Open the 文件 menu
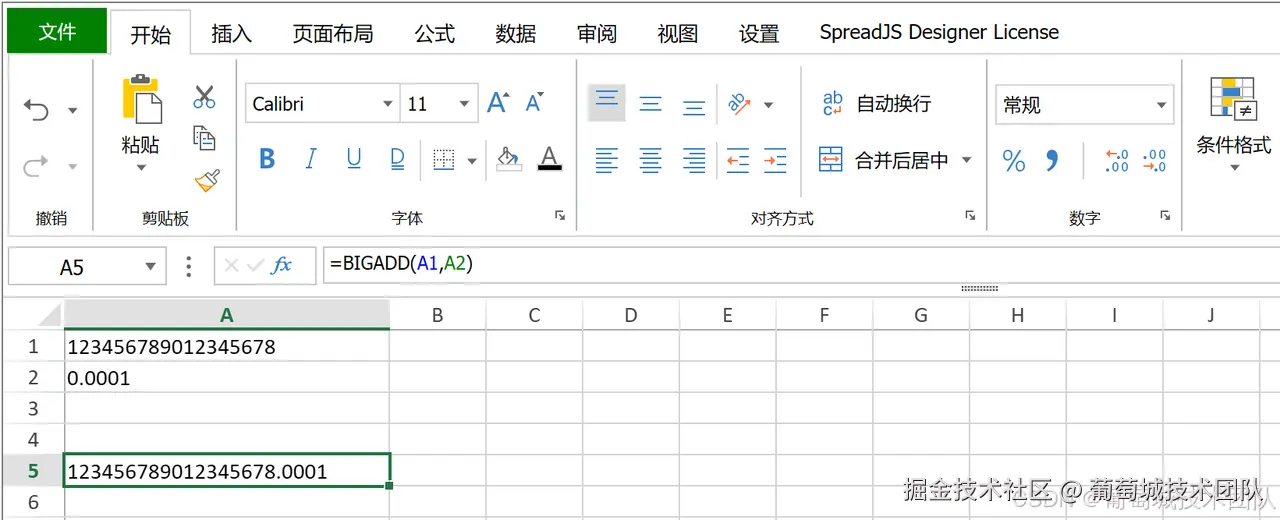The width and height of the screenshot is (1280, 520). 57,31
